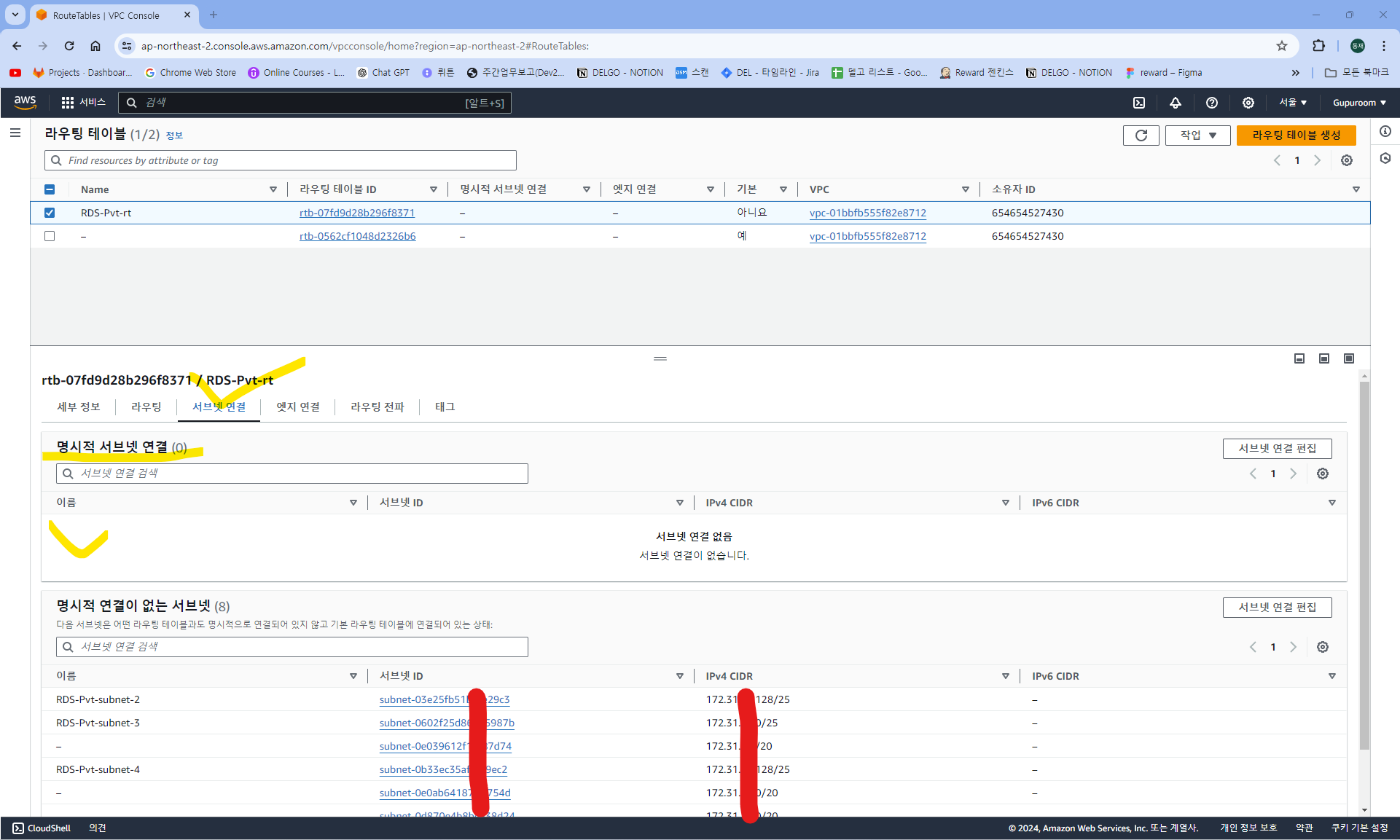Switch to the 엣지 연결 tab
Screen dimensions: 1400x840
tap(298, 407)
